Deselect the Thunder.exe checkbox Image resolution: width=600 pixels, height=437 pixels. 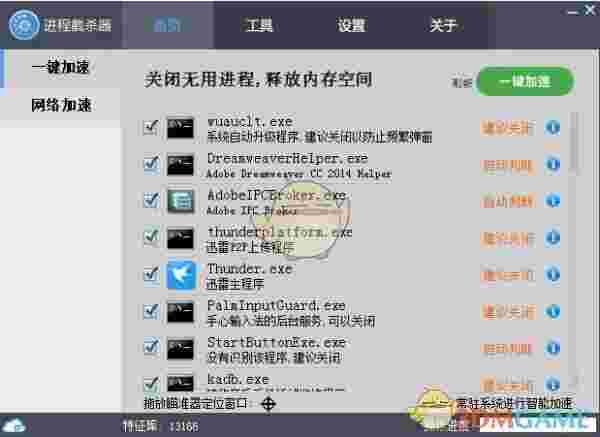click(x=151, y=274)
